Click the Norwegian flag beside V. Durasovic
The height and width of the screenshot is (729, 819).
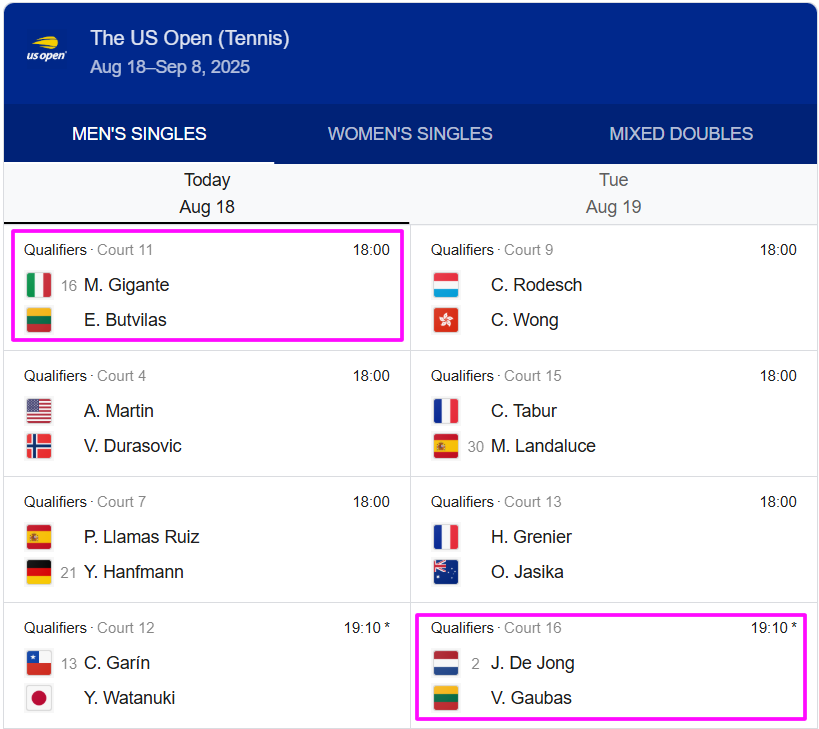39,446
